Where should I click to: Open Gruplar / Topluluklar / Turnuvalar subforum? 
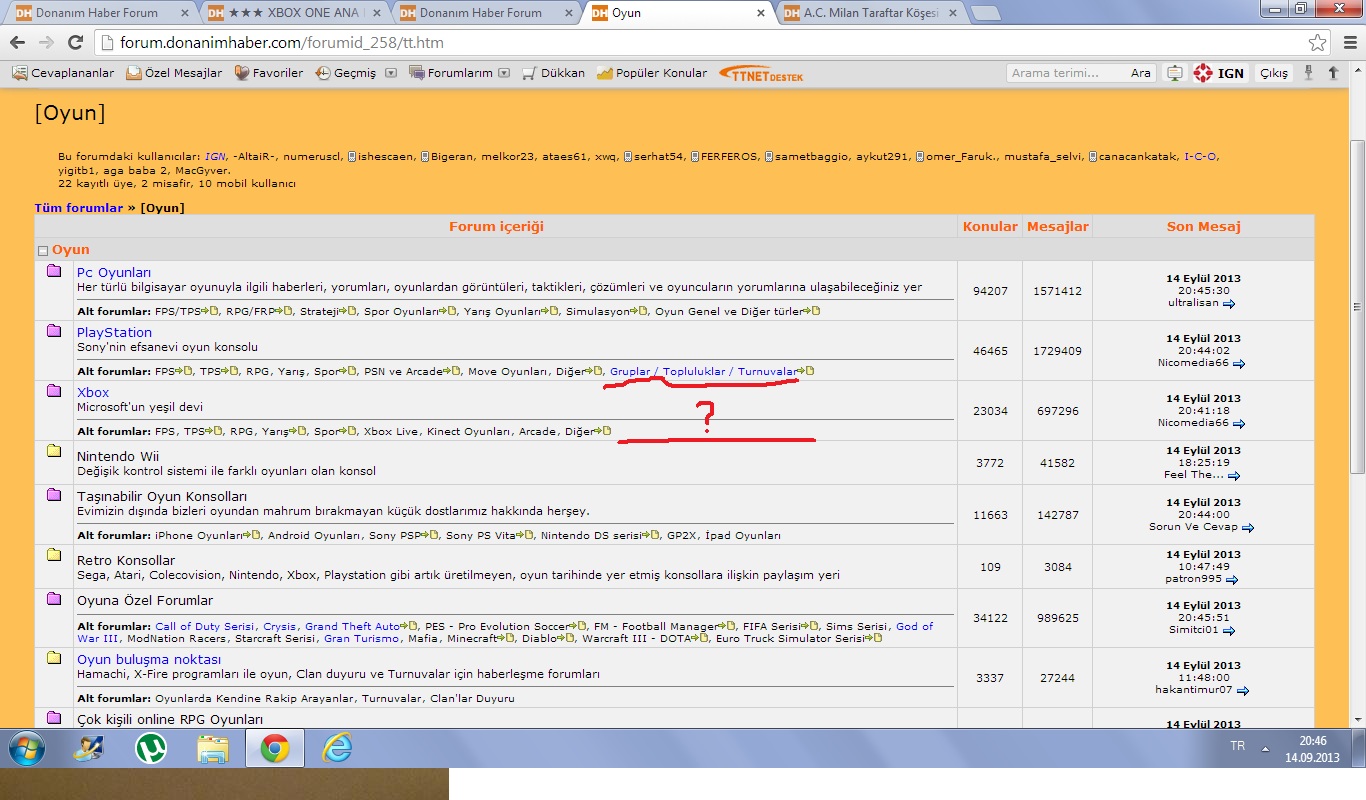pos(703,371)
